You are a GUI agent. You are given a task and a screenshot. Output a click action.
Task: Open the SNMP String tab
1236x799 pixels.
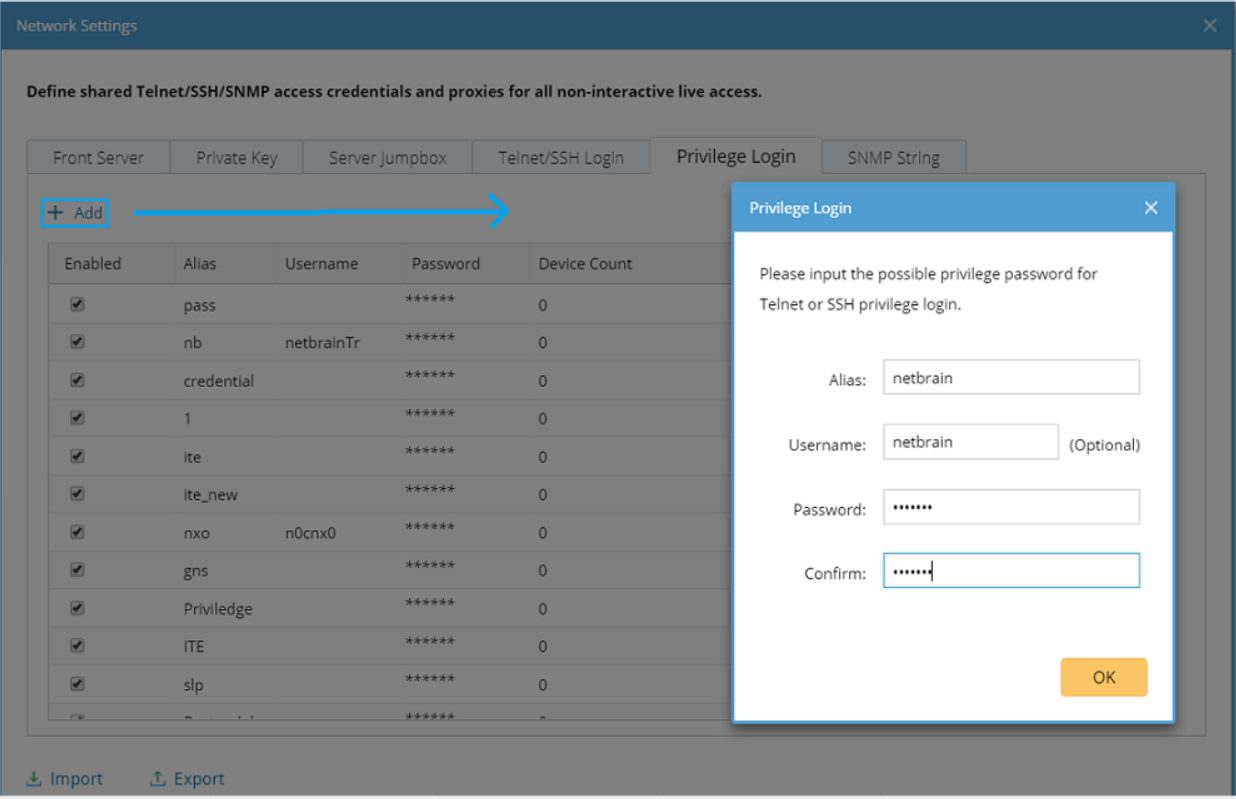coord(893,157)
